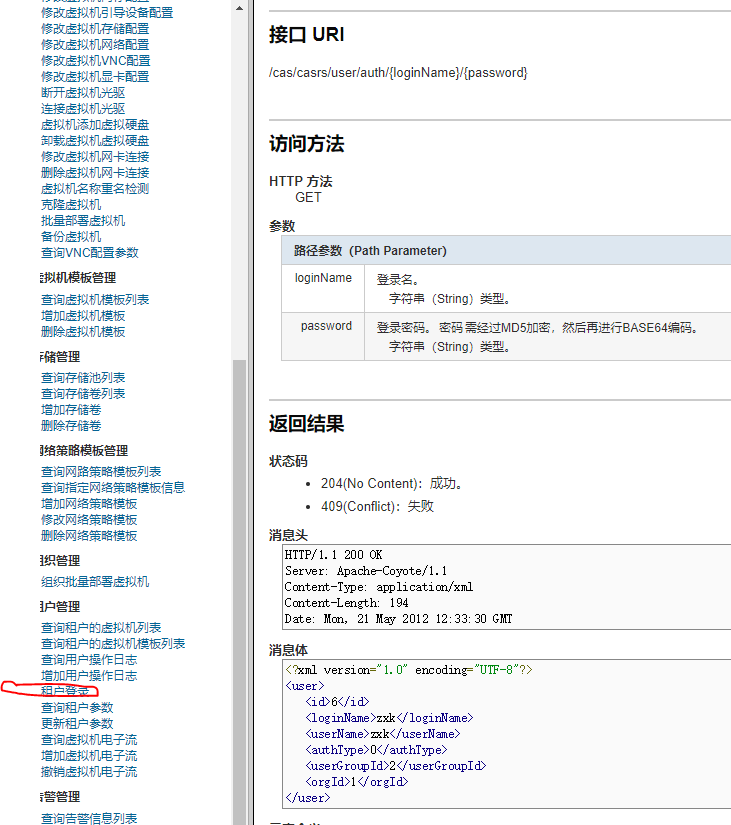The image size is (731, 825).
Task: Open link 修改虚拟机存储配置
Action: point(95,28)
